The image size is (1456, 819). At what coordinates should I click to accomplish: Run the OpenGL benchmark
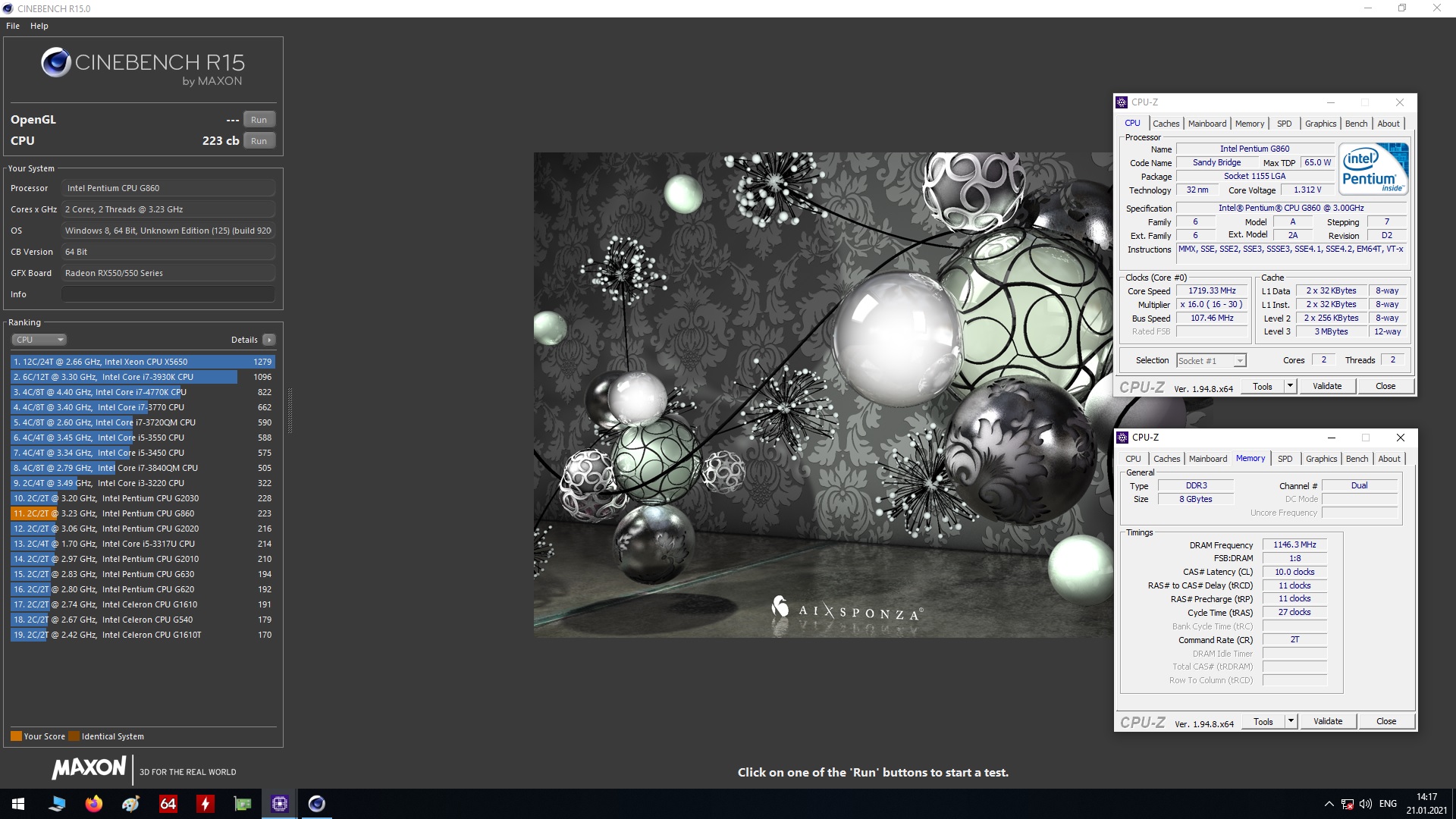[259, 120]
